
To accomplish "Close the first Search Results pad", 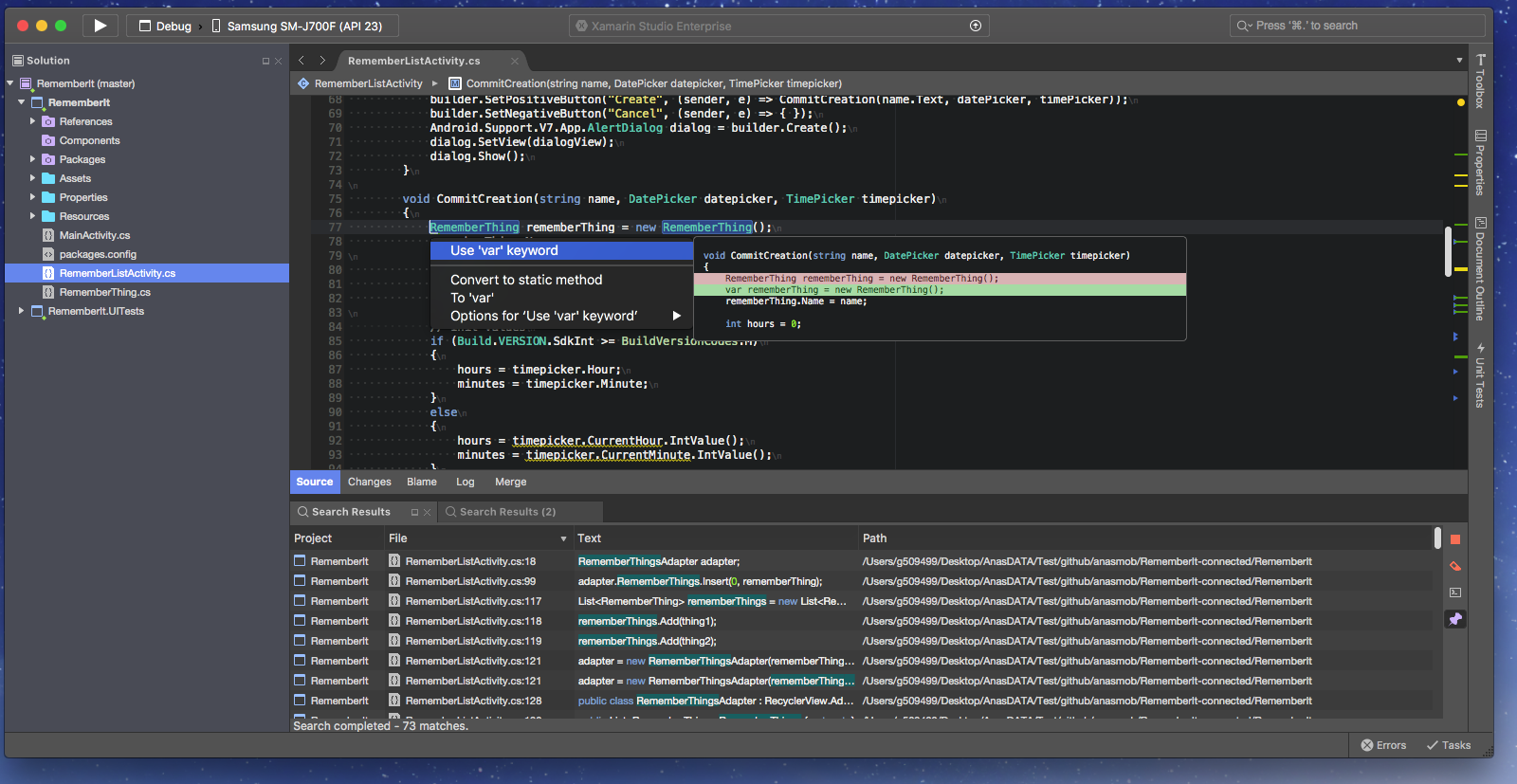I will click(427, 512).
